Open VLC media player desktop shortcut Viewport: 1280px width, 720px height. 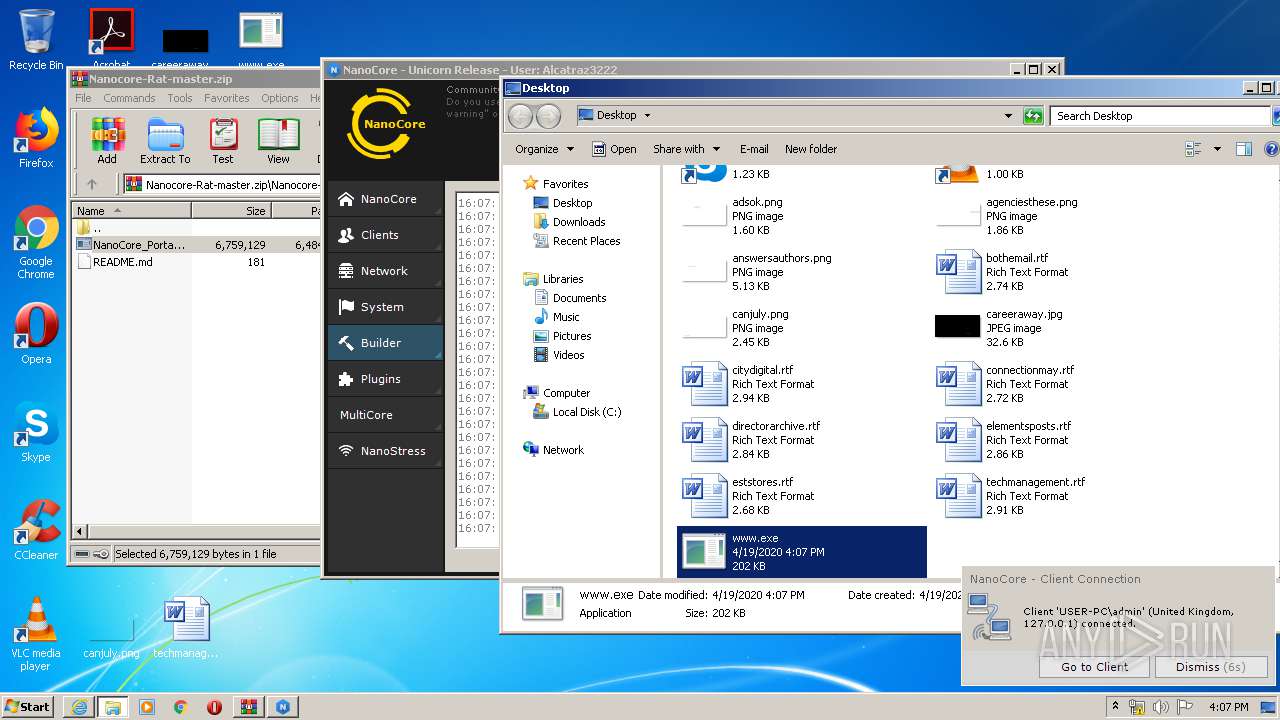(x=36, y=635)
